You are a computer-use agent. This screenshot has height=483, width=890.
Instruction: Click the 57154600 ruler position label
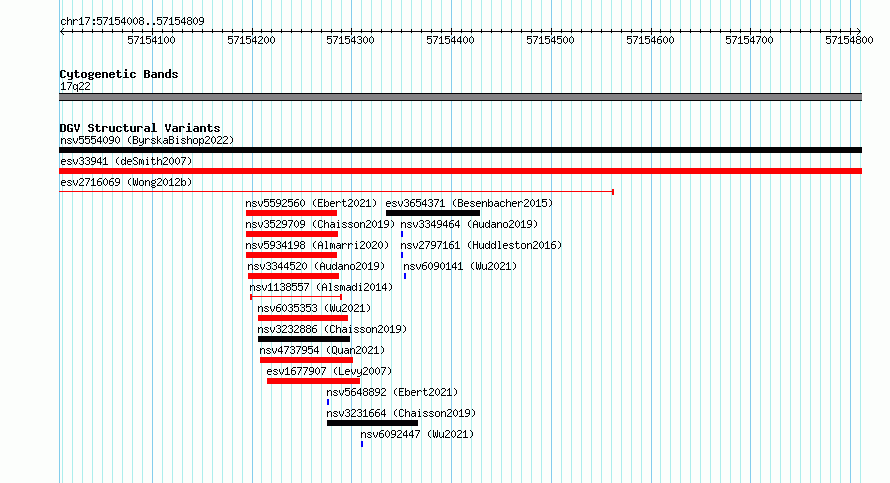(650, 40)
